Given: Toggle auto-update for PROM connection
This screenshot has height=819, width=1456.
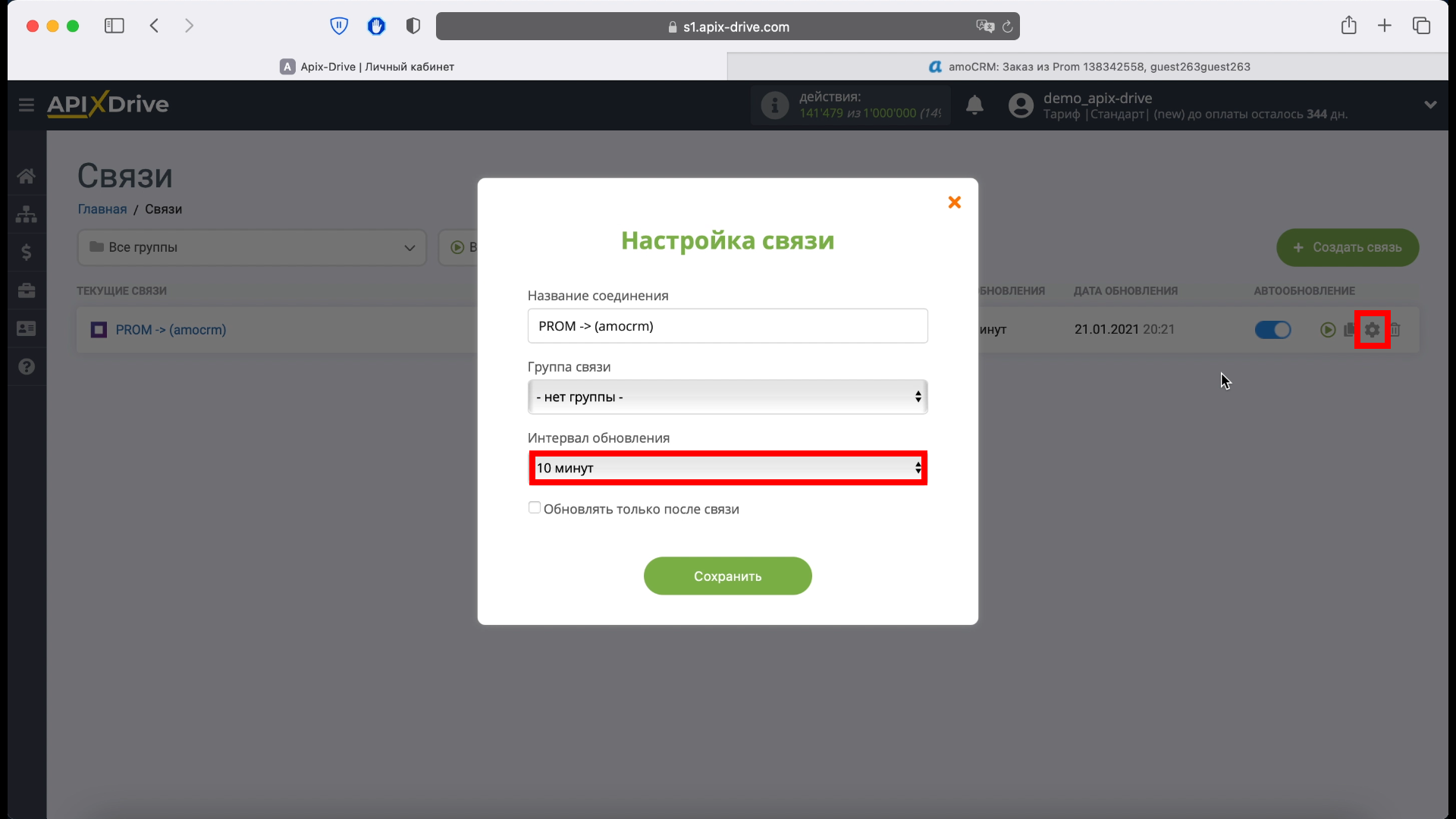Looking at the screenshot, I should coord(1272,330).
